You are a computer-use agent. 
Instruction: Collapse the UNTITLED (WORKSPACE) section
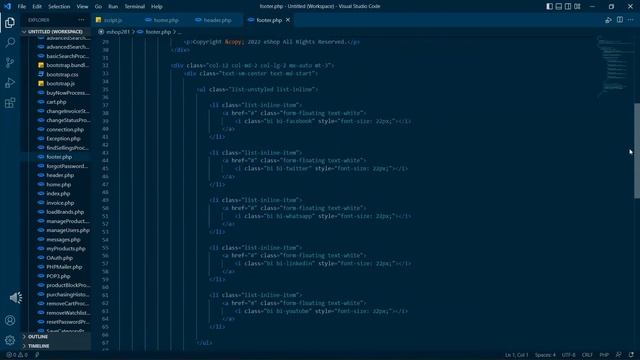point(55,31)
